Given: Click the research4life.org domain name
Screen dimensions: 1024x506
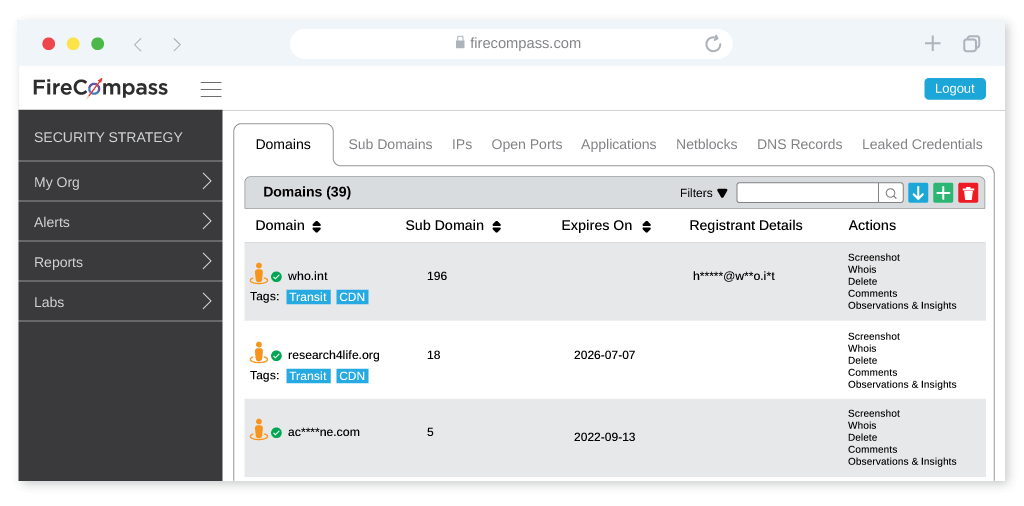Looking at the screenshot, I should pyautogui.click(x=334, y=355).
